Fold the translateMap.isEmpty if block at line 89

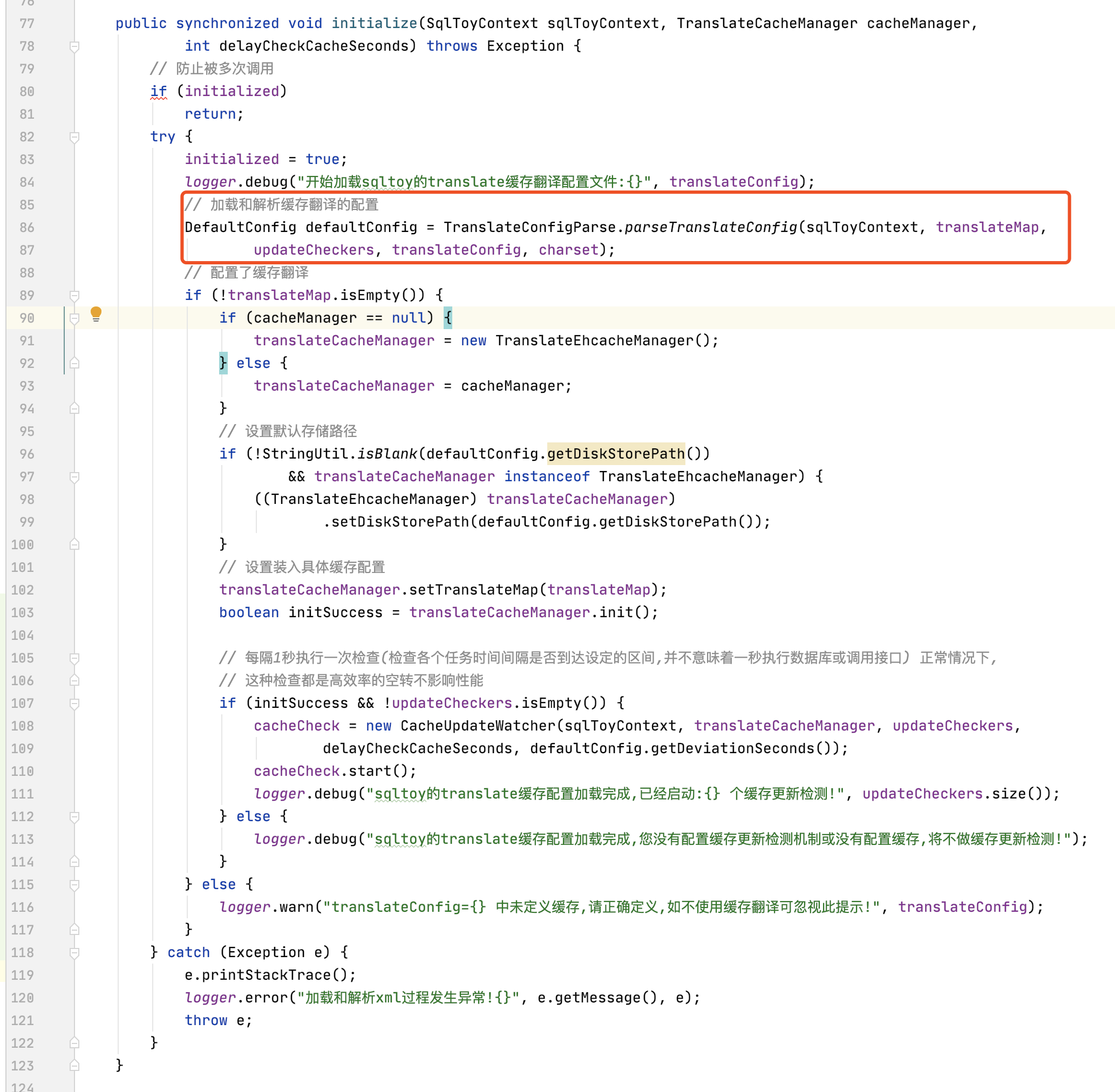click(x=74, y=296)
